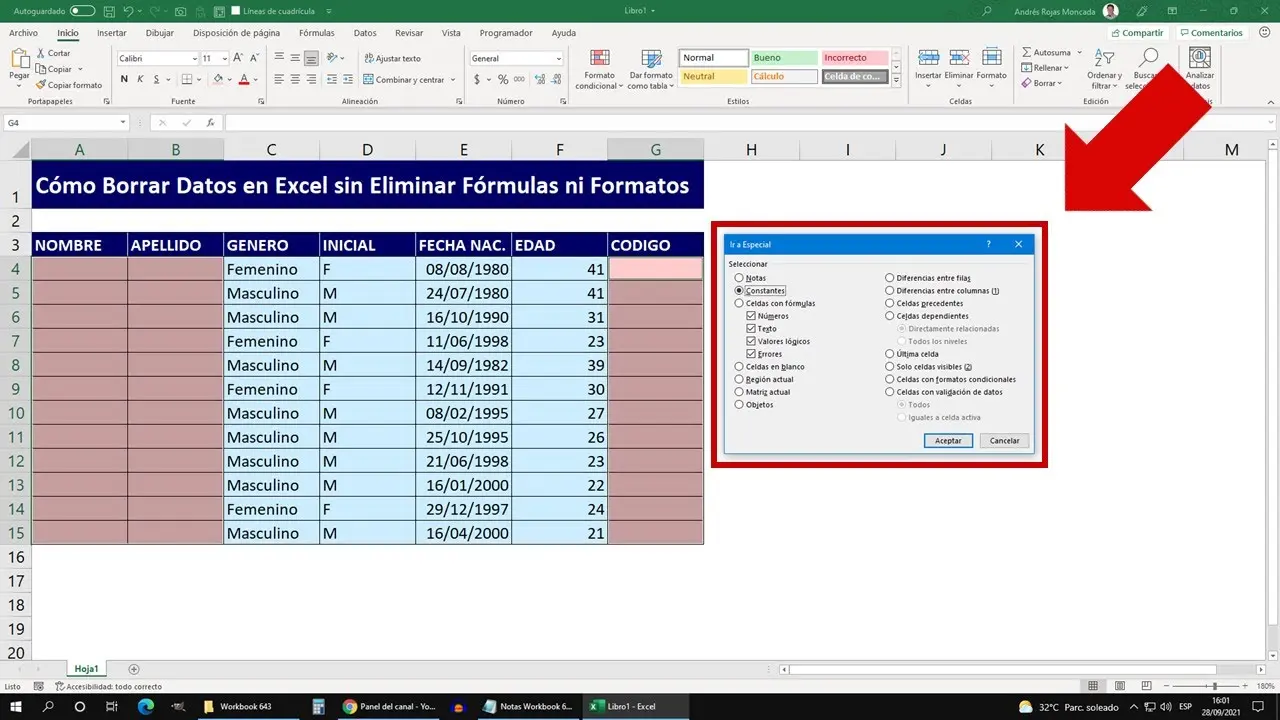Image resolution: width=1280 pixels, height=720 pixels.
Task: Open Formato condicional in the ribbon
Action: (x=600, y=67)
